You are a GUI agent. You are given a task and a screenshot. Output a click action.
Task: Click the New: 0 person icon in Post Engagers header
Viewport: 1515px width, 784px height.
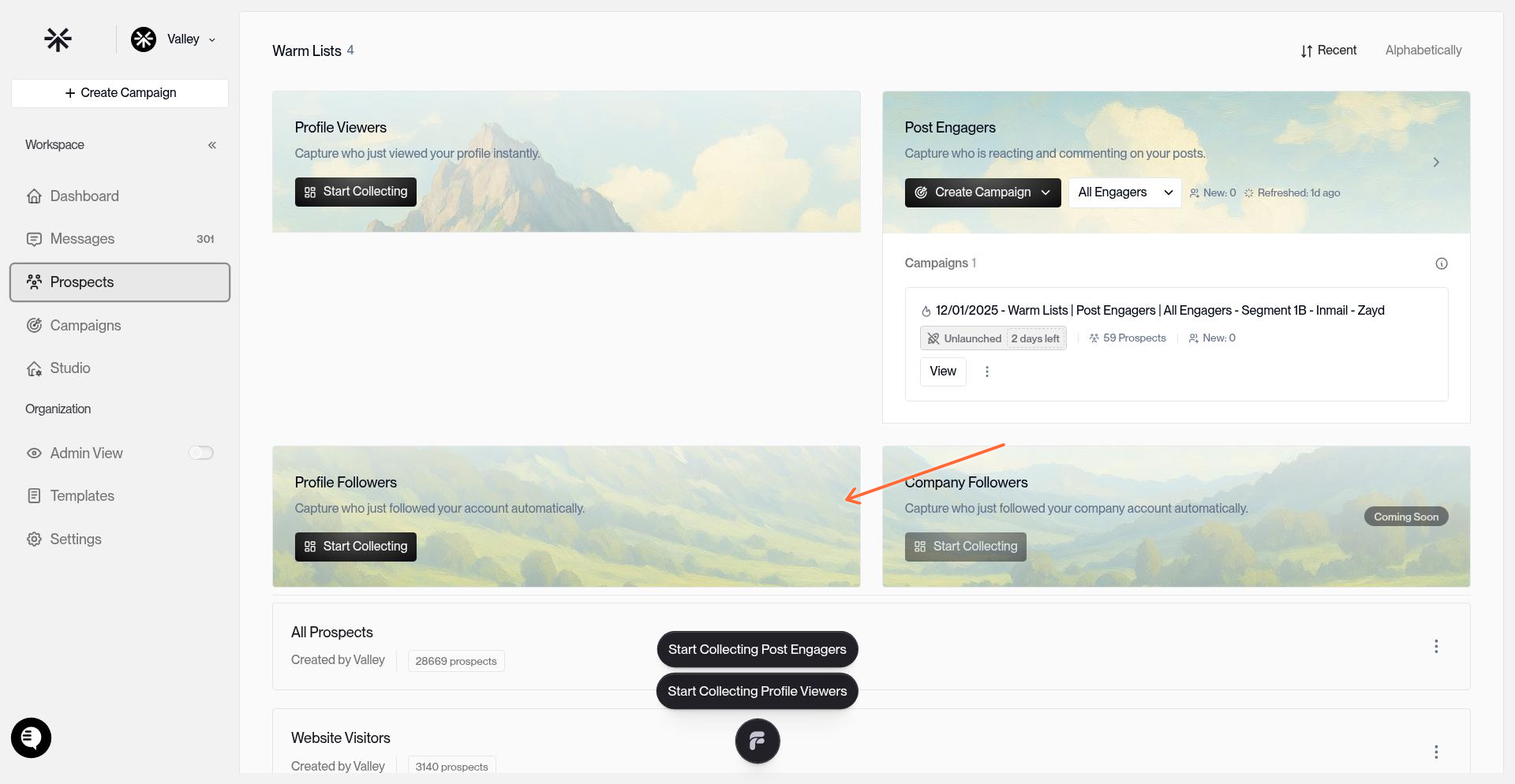click(1195, 193)
